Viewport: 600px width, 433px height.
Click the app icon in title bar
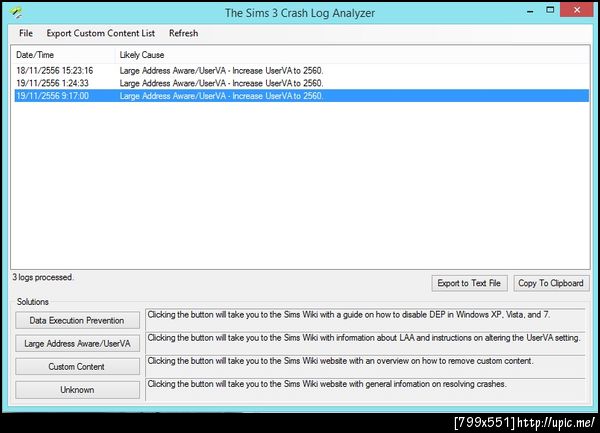16,13
